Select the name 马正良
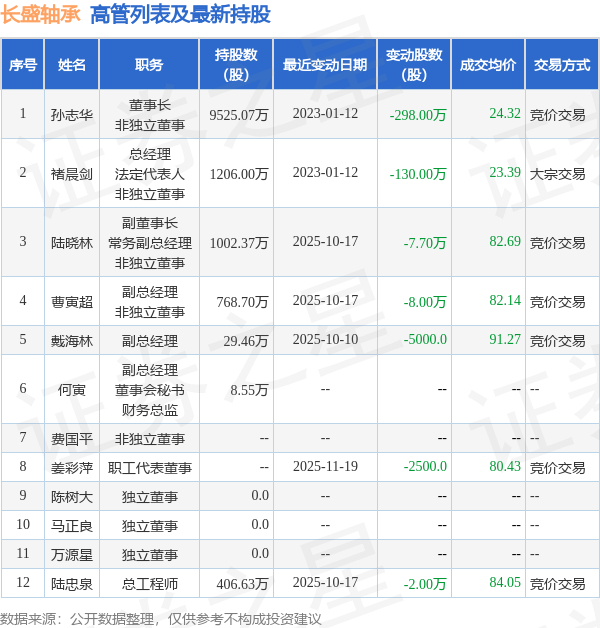 pos(72,526)
